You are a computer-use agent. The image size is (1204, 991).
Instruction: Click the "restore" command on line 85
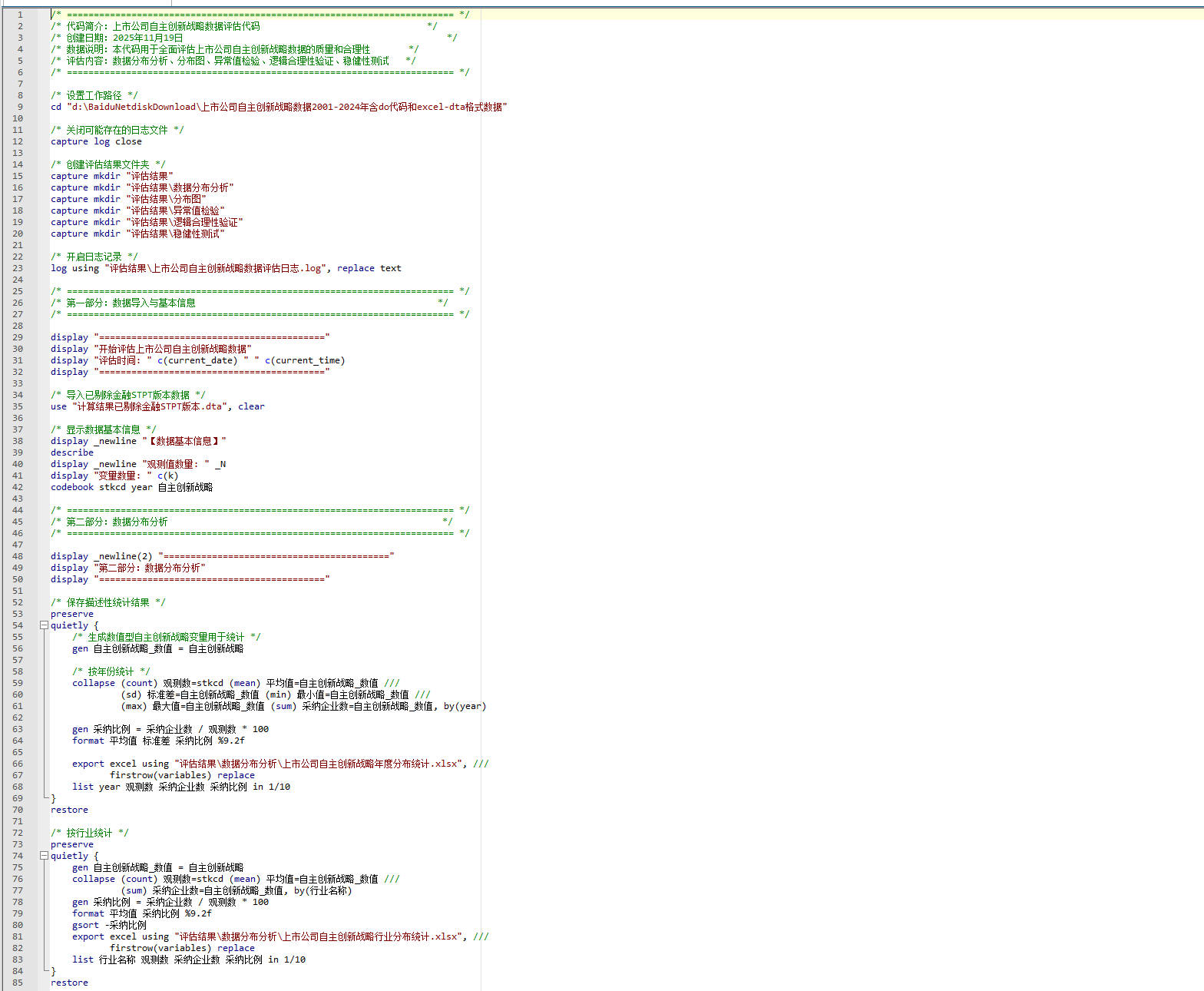(x=70, y=983)
